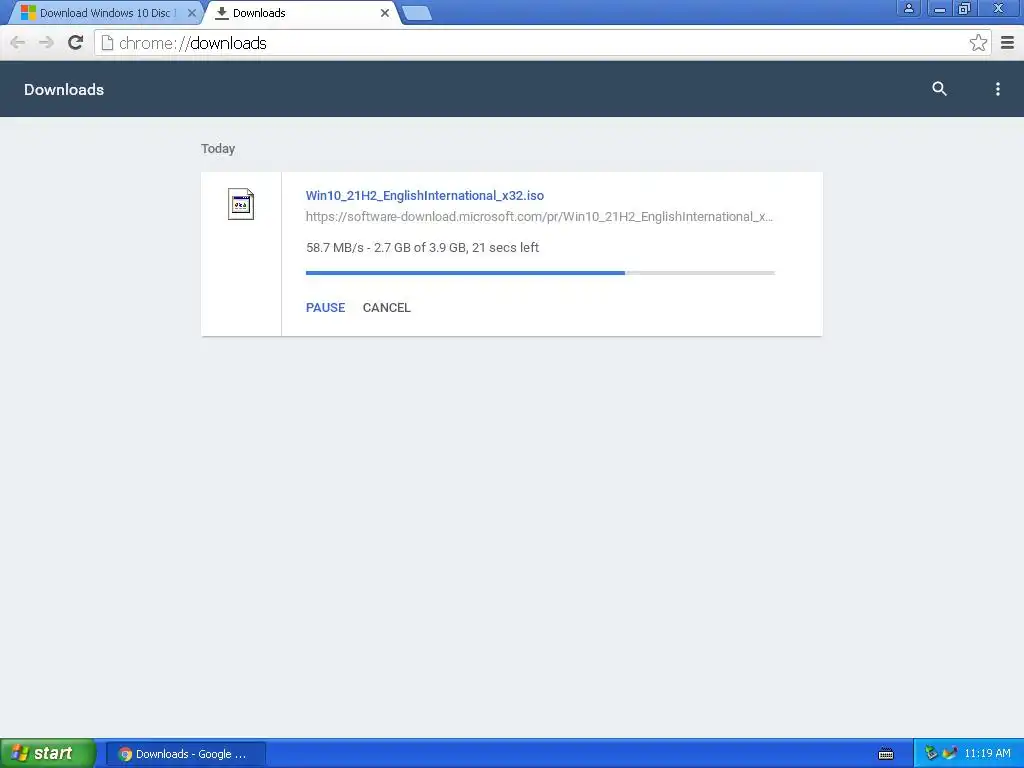Click the browser forward arrow
This screenshot has height=768, width=1024.
point(46,43)
